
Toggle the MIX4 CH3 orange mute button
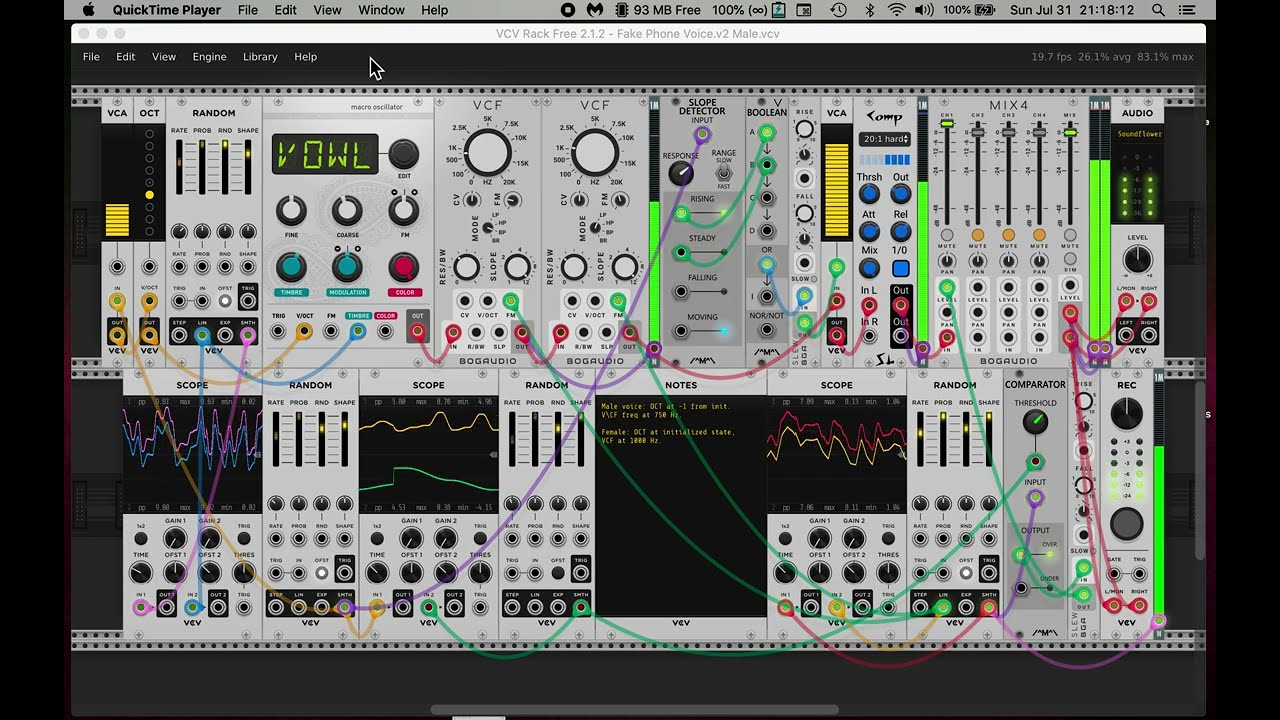tap(1009, 234)
